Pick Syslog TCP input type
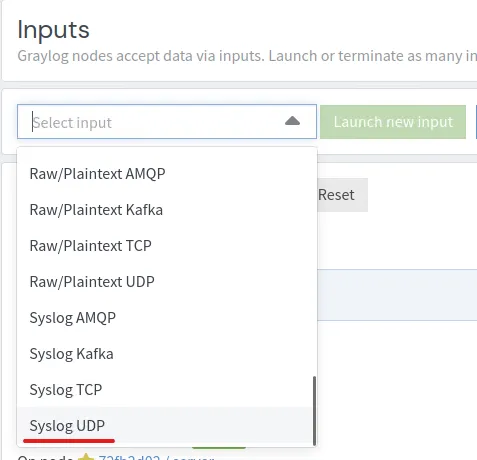 [x=166, y=390]
